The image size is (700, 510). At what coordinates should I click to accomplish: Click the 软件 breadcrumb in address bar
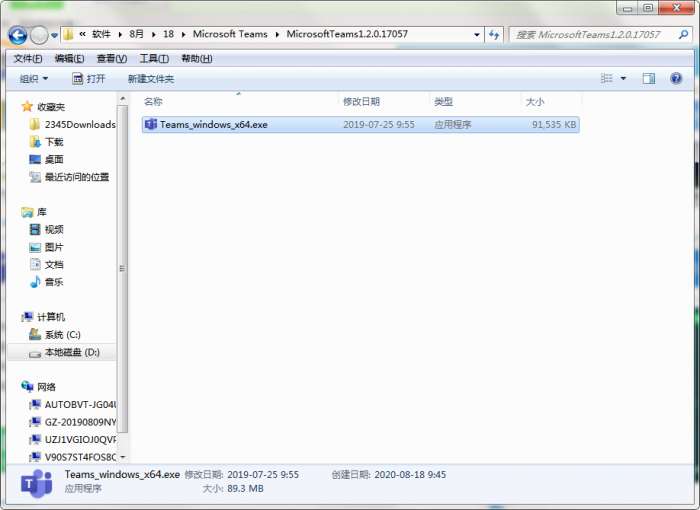click(x=101, y=34)
